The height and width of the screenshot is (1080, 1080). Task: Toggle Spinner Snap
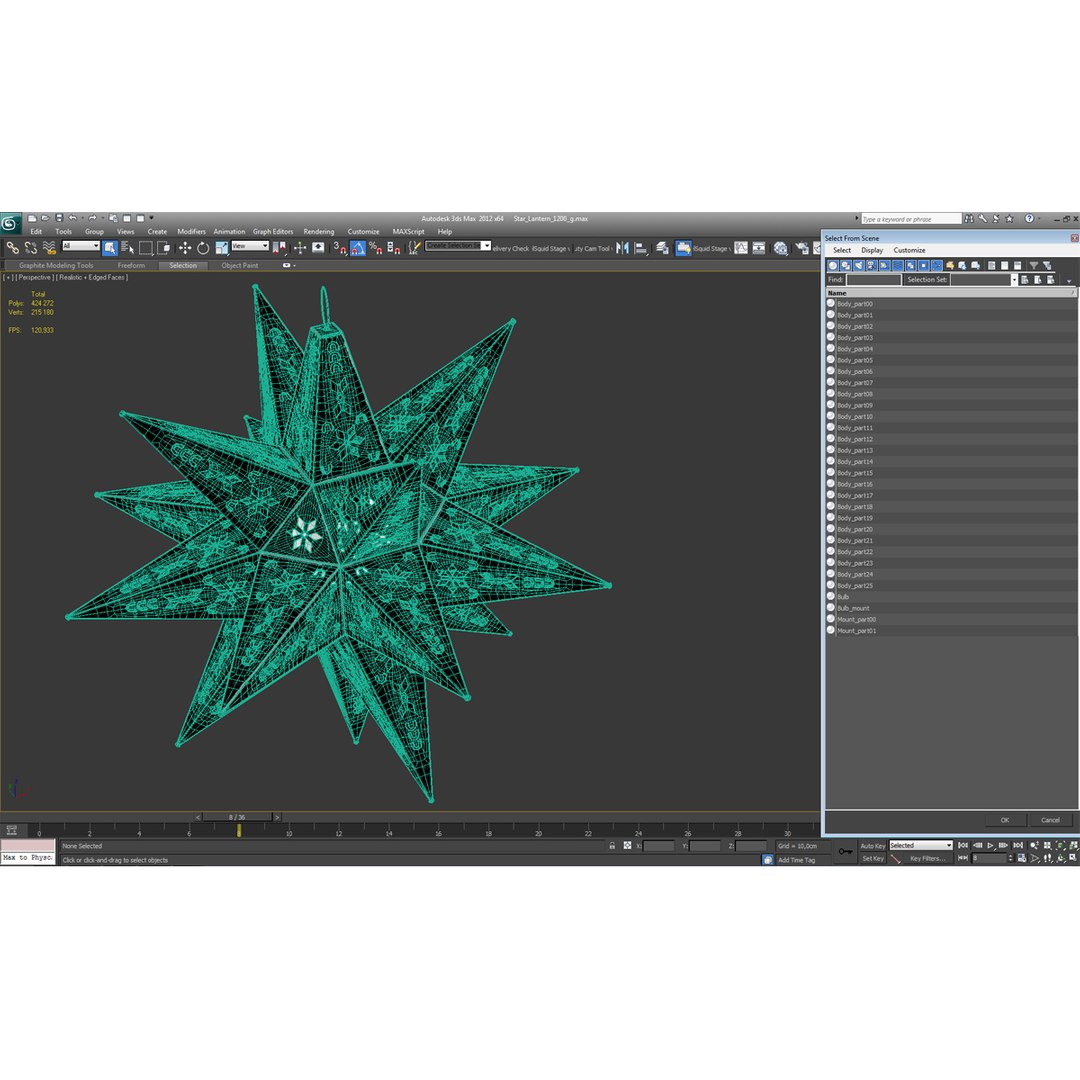tap(393, 247)
